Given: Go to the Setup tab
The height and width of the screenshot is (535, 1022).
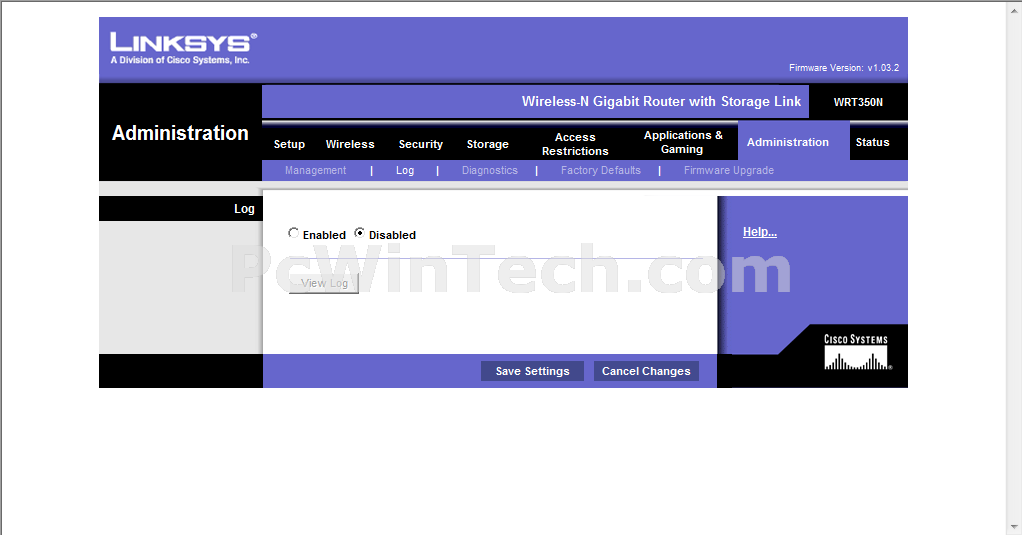Looking at the screenshot, I should (289, 144).
